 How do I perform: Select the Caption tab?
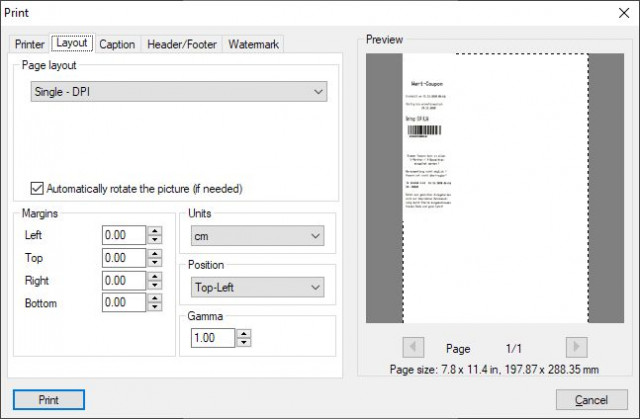(x=117, y=44)
